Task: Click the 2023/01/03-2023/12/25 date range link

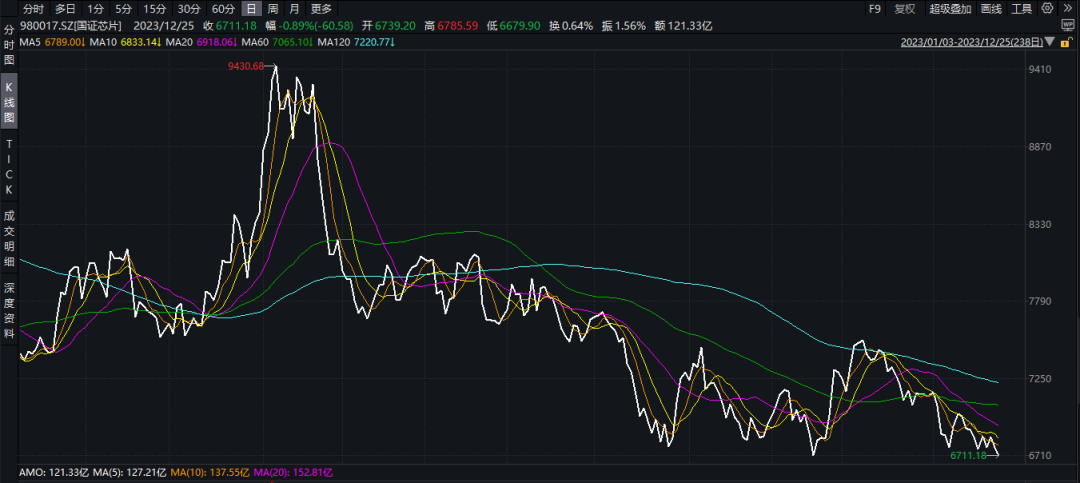Action: [971, 42]
